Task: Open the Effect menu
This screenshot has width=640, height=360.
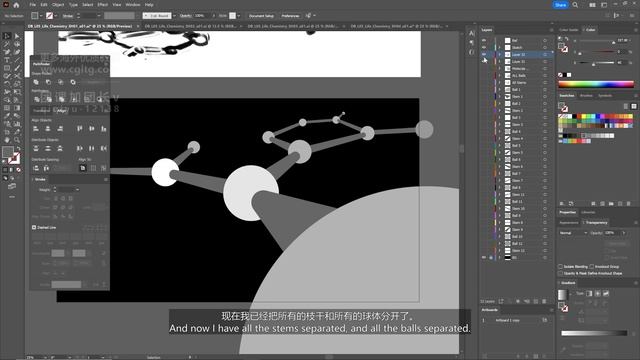Action: pos(103,5)
